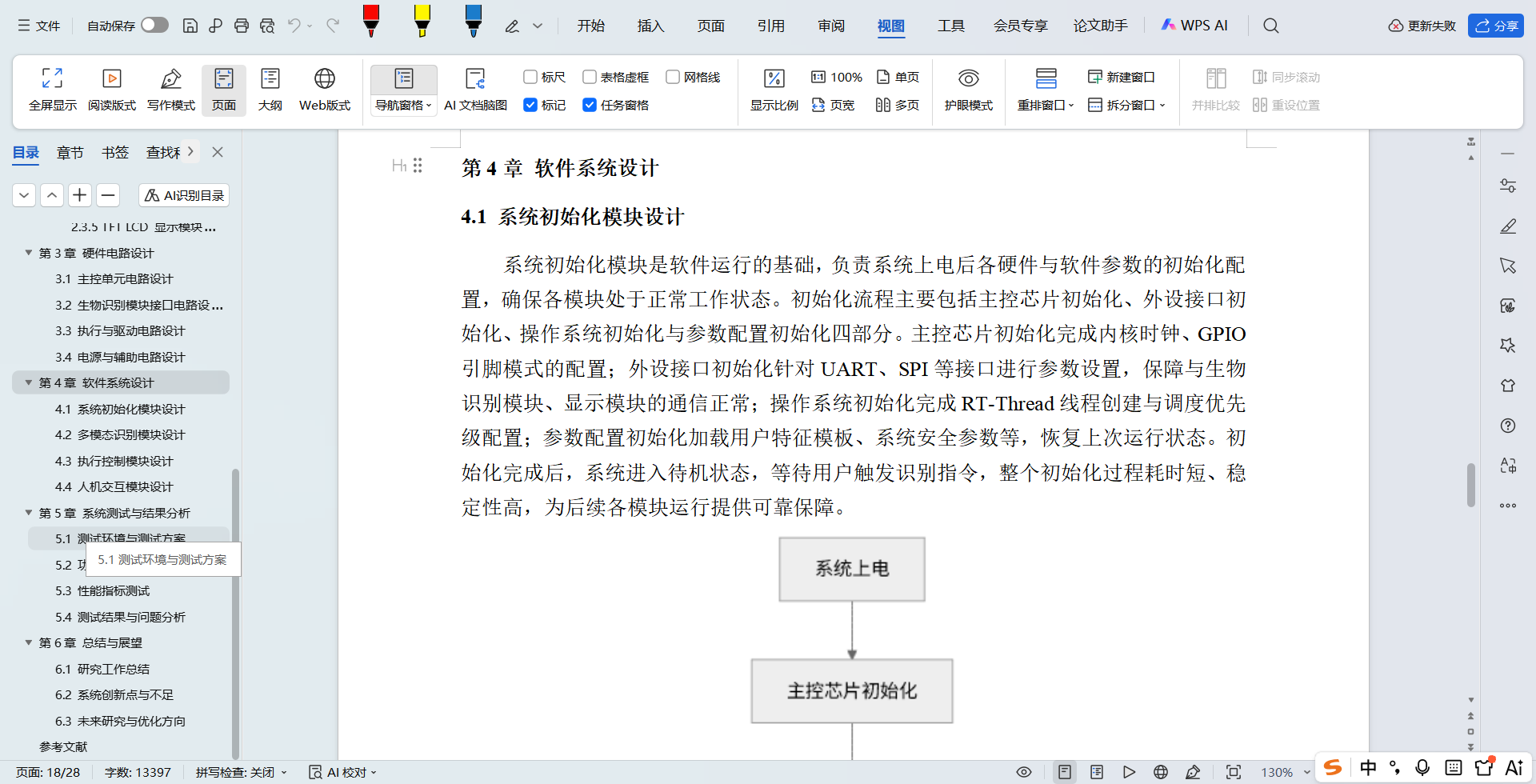This screenshot has height=784, width=1536.
Task: Click the undo arrow icon
Action: point(294,26)
